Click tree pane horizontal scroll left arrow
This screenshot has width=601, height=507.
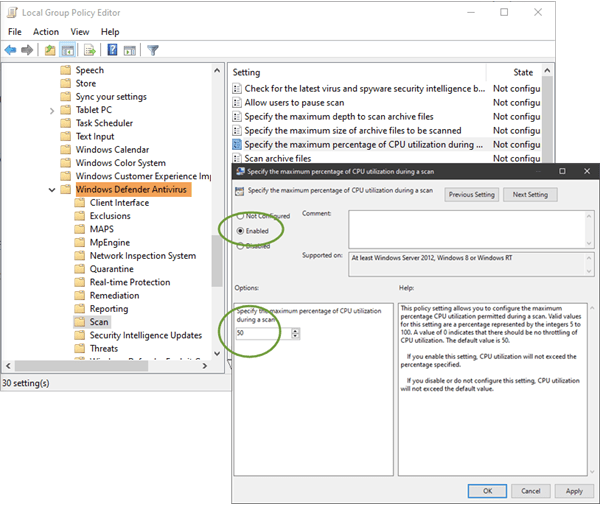click(8, 366)
